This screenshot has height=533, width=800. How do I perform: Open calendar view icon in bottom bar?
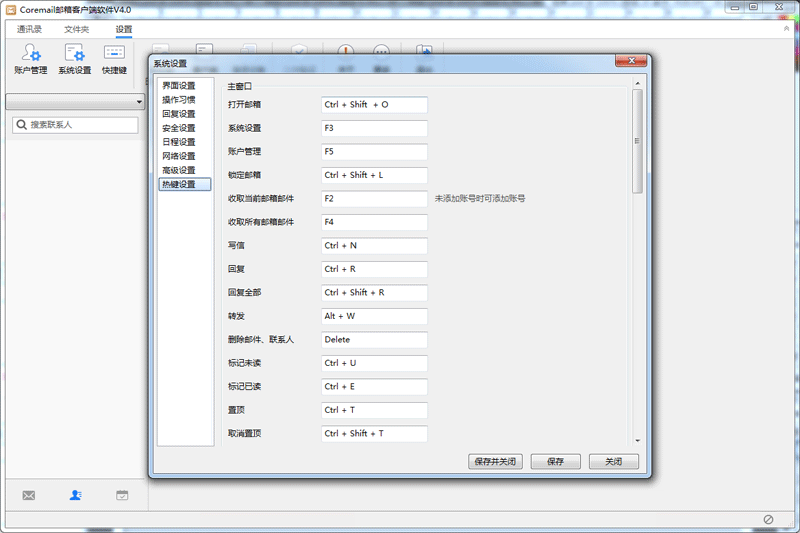(x=122, y=495)
